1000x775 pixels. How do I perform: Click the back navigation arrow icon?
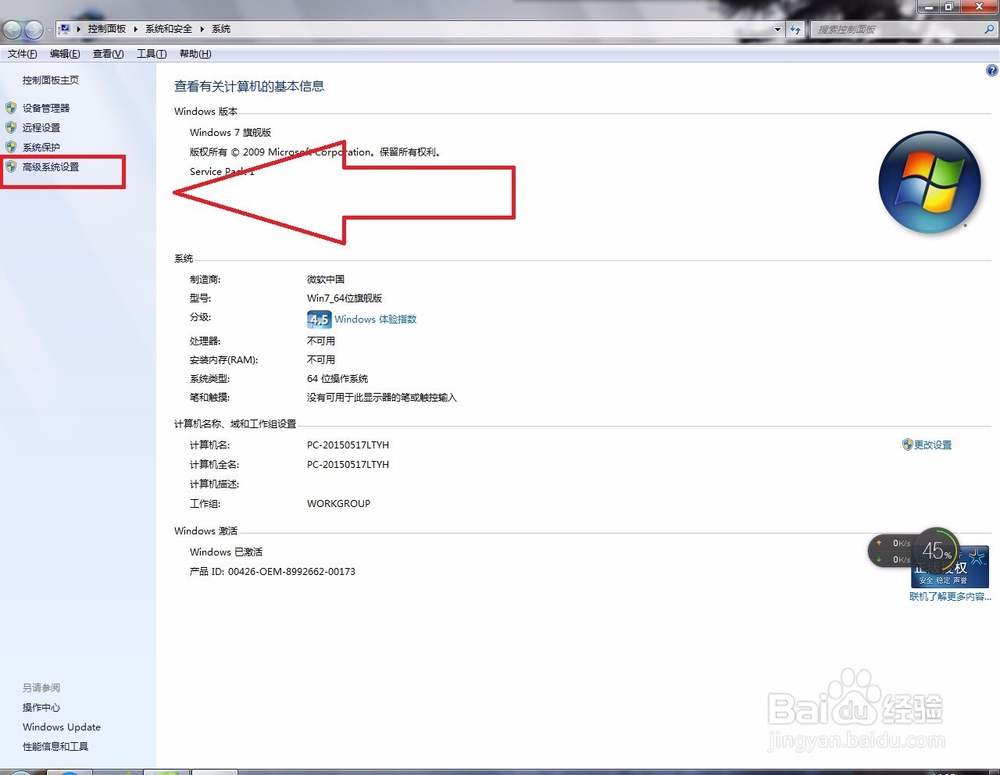coord(13,29)
